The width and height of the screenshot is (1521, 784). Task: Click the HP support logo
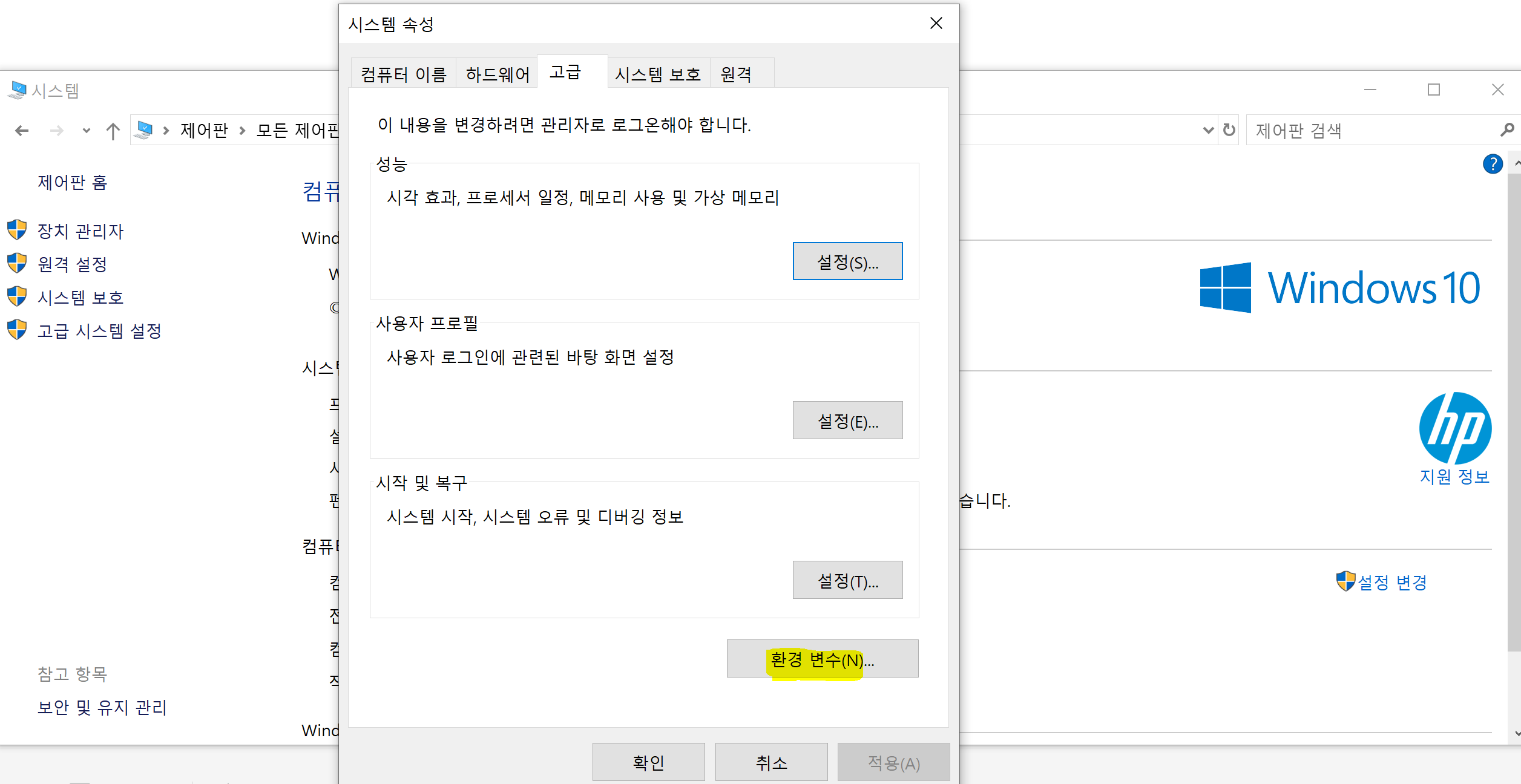click(1455, 428)
